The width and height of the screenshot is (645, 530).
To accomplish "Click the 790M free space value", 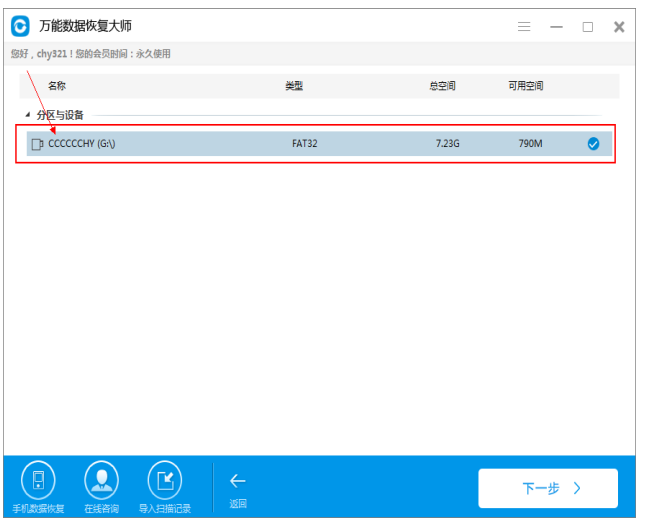I will point(530,144).
